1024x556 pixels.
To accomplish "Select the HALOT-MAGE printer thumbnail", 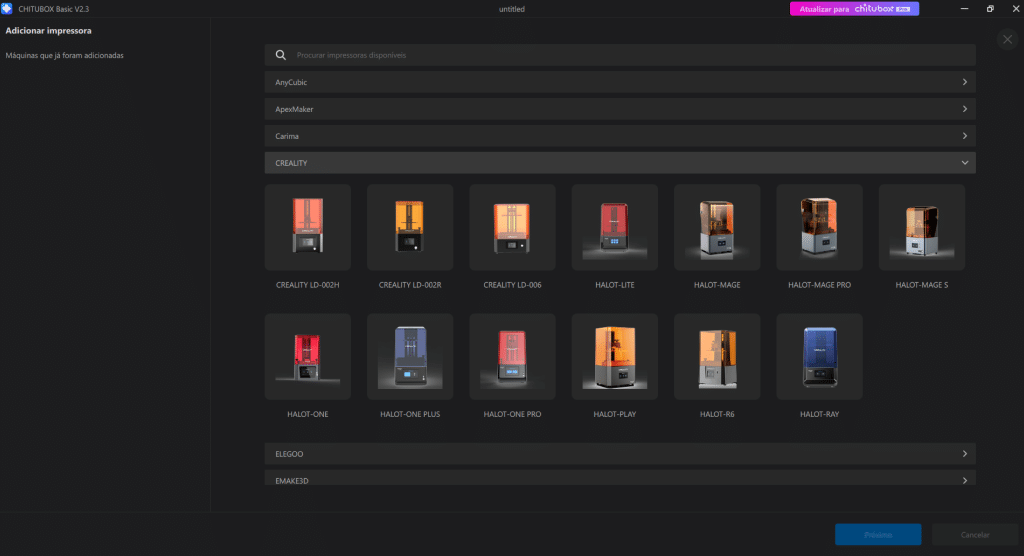I will tap(717, 227).
